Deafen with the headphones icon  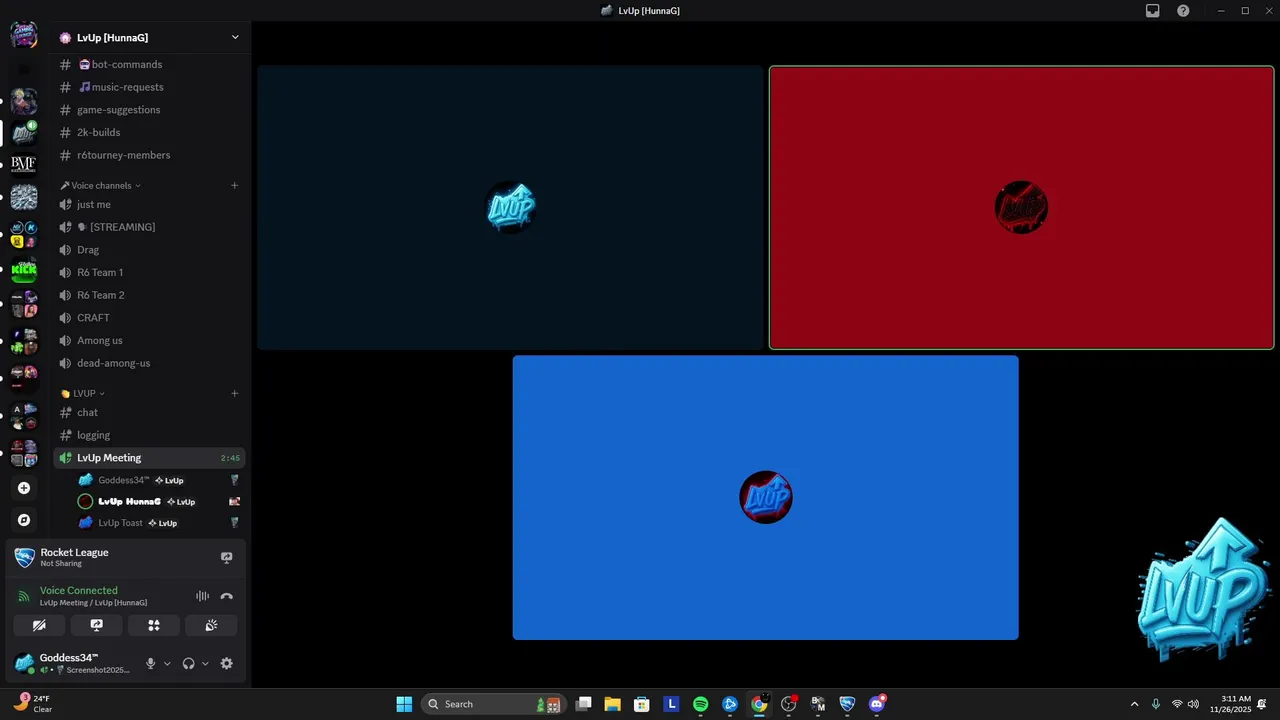[x=188, y=663]
